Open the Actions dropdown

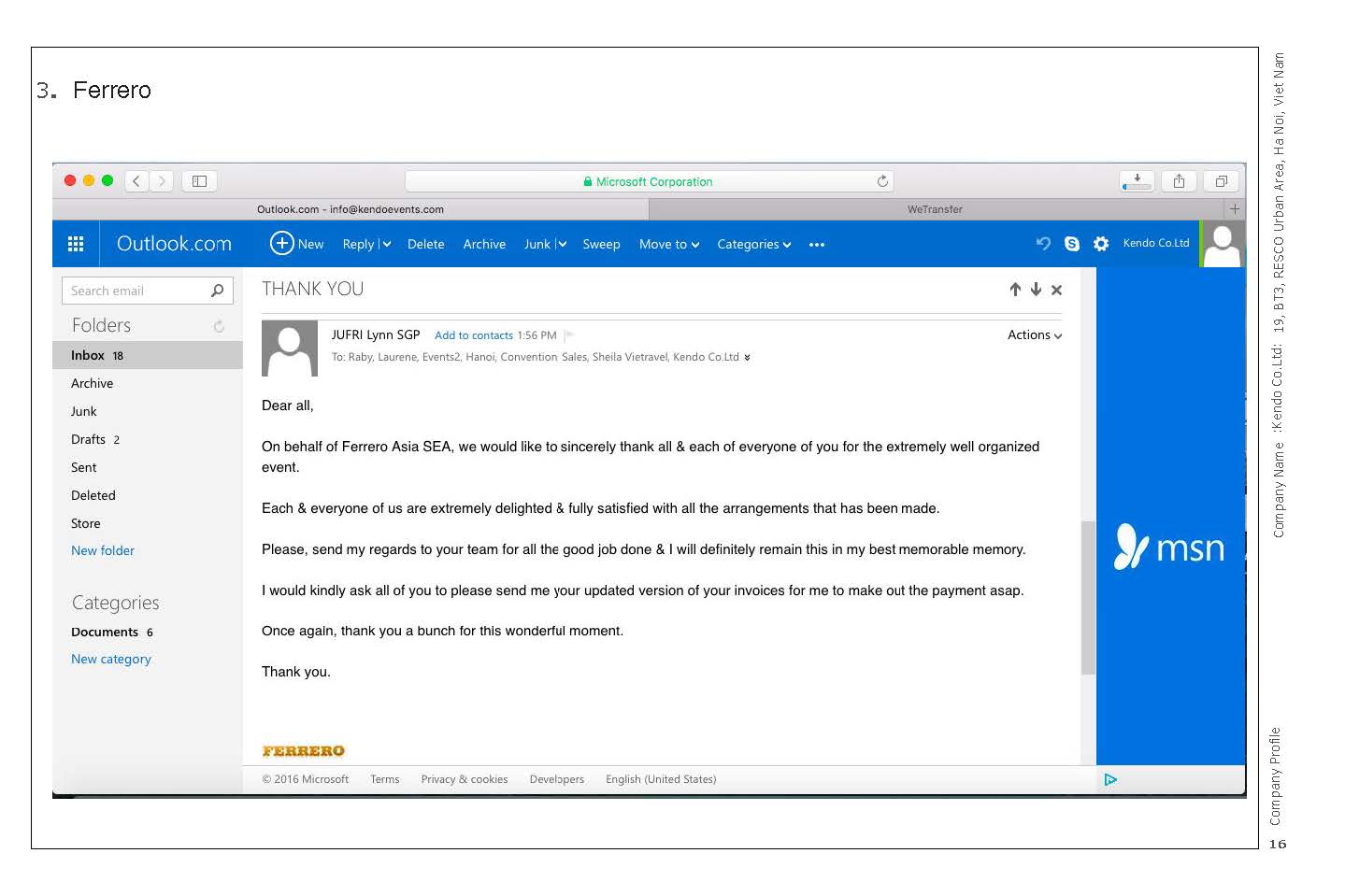pyautogui.click(x=1035, y=334)
